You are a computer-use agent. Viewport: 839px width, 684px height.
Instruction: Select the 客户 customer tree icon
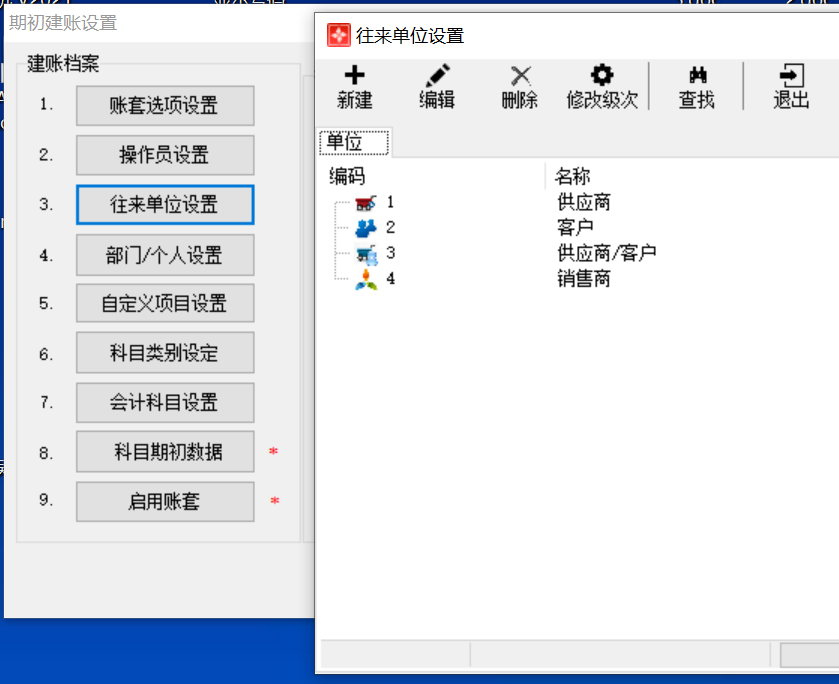[x=365, y=228]
